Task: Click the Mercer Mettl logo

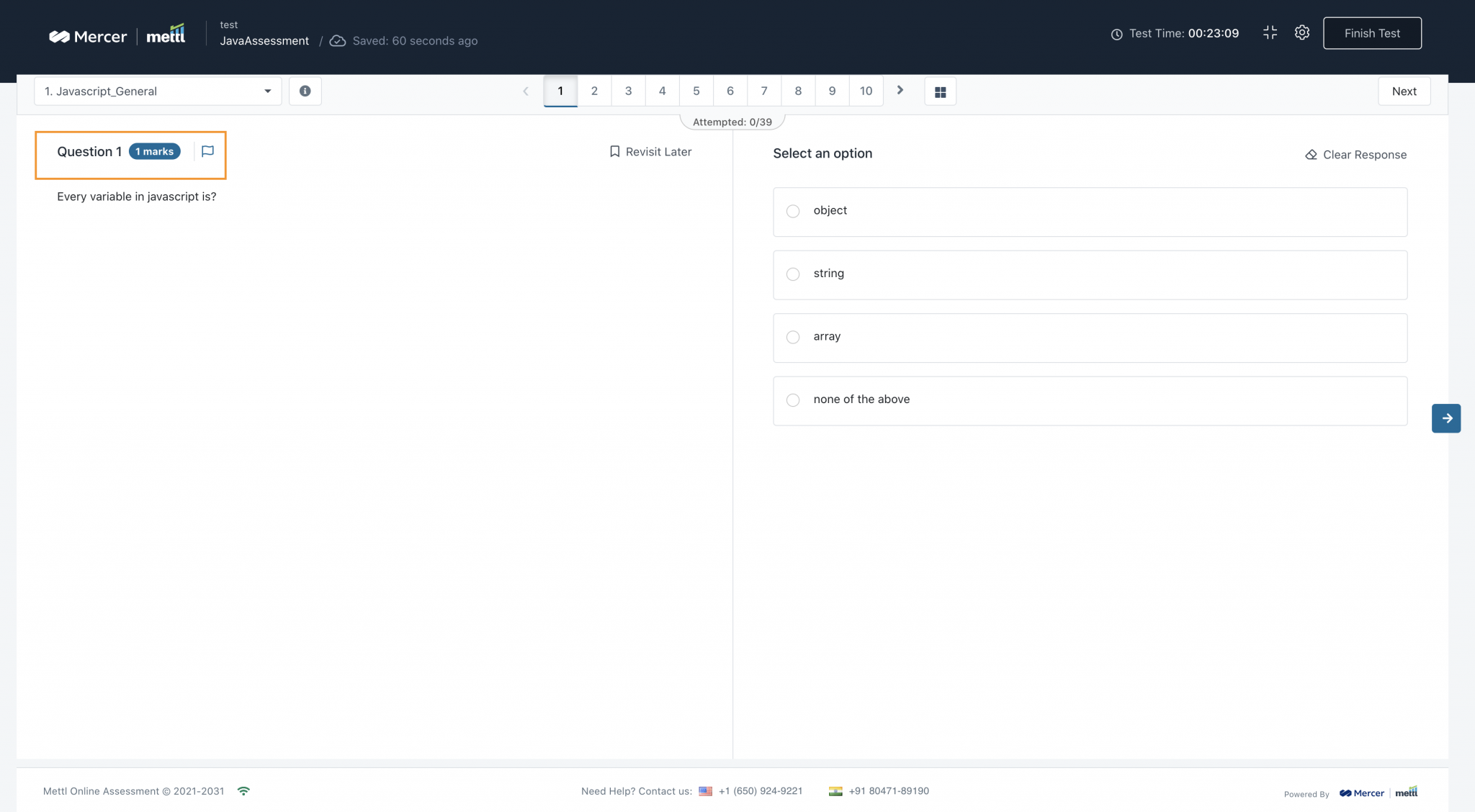Action: (x=117, y=36)
